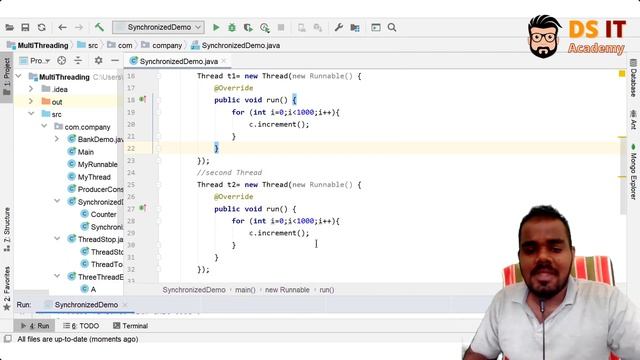
Task: Click the run anything window icon
Action: click(x=376, y=27)
